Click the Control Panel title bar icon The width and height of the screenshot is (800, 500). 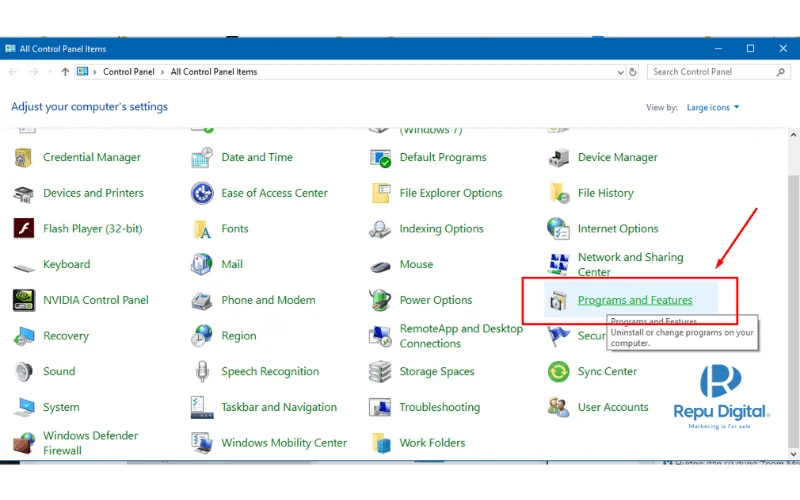[10, 48]
